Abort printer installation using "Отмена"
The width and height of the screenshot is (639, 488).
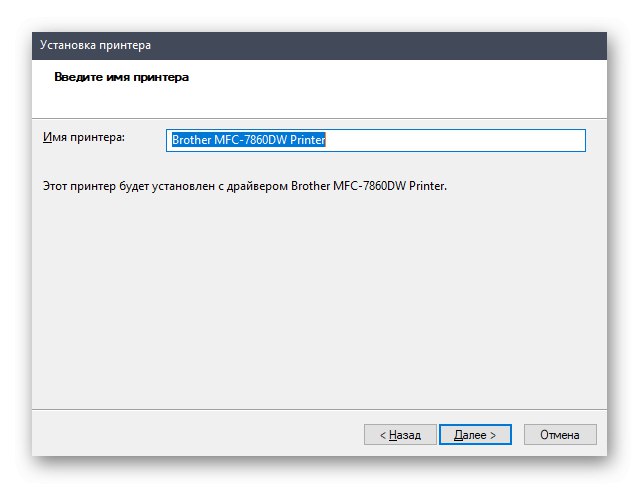click(559, 435)
